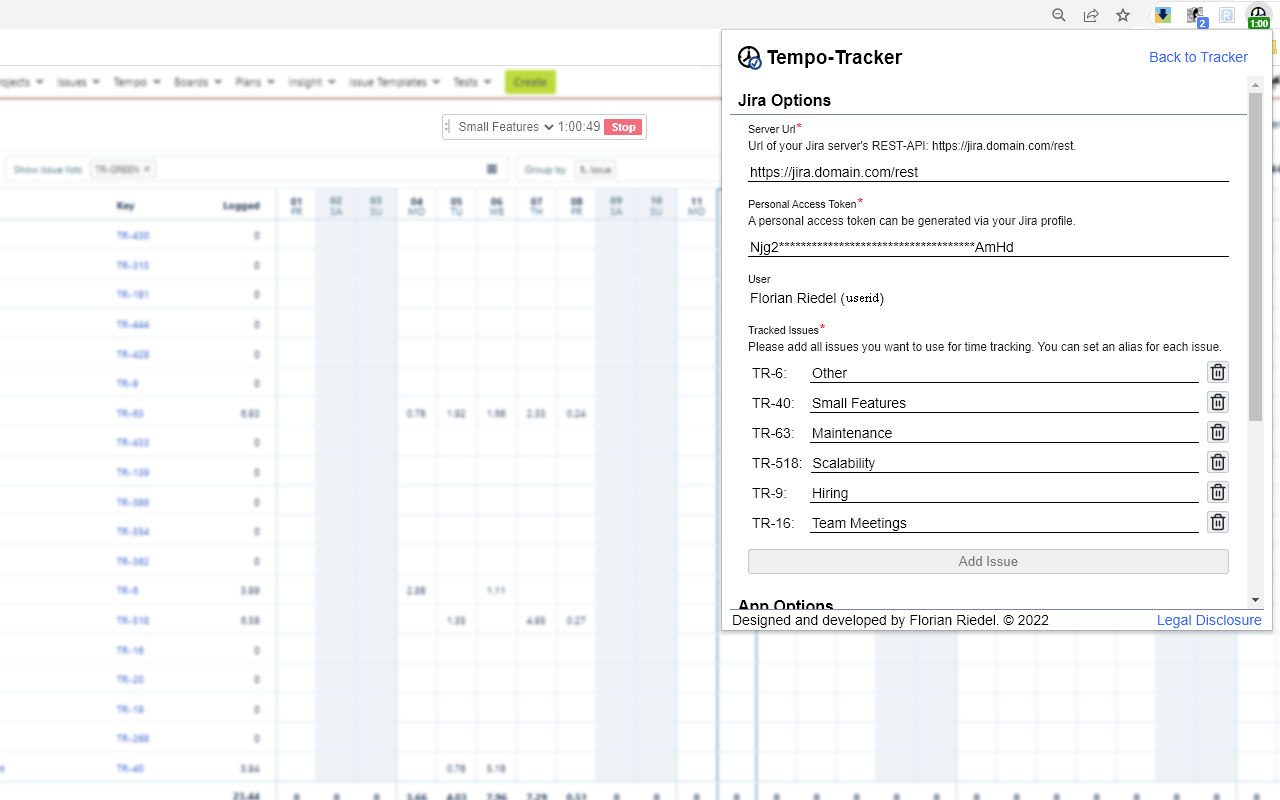Click the options panel scrollbar thumb
This screenshot has width=1280, height=800.
[1256, 257]
